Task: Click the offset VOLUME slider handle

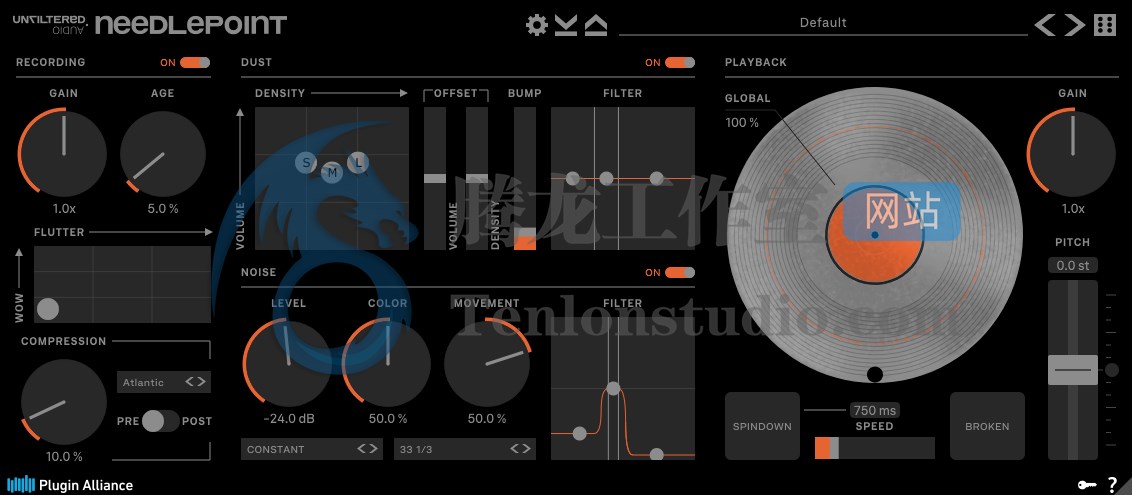Action: [x=435, y=178]
